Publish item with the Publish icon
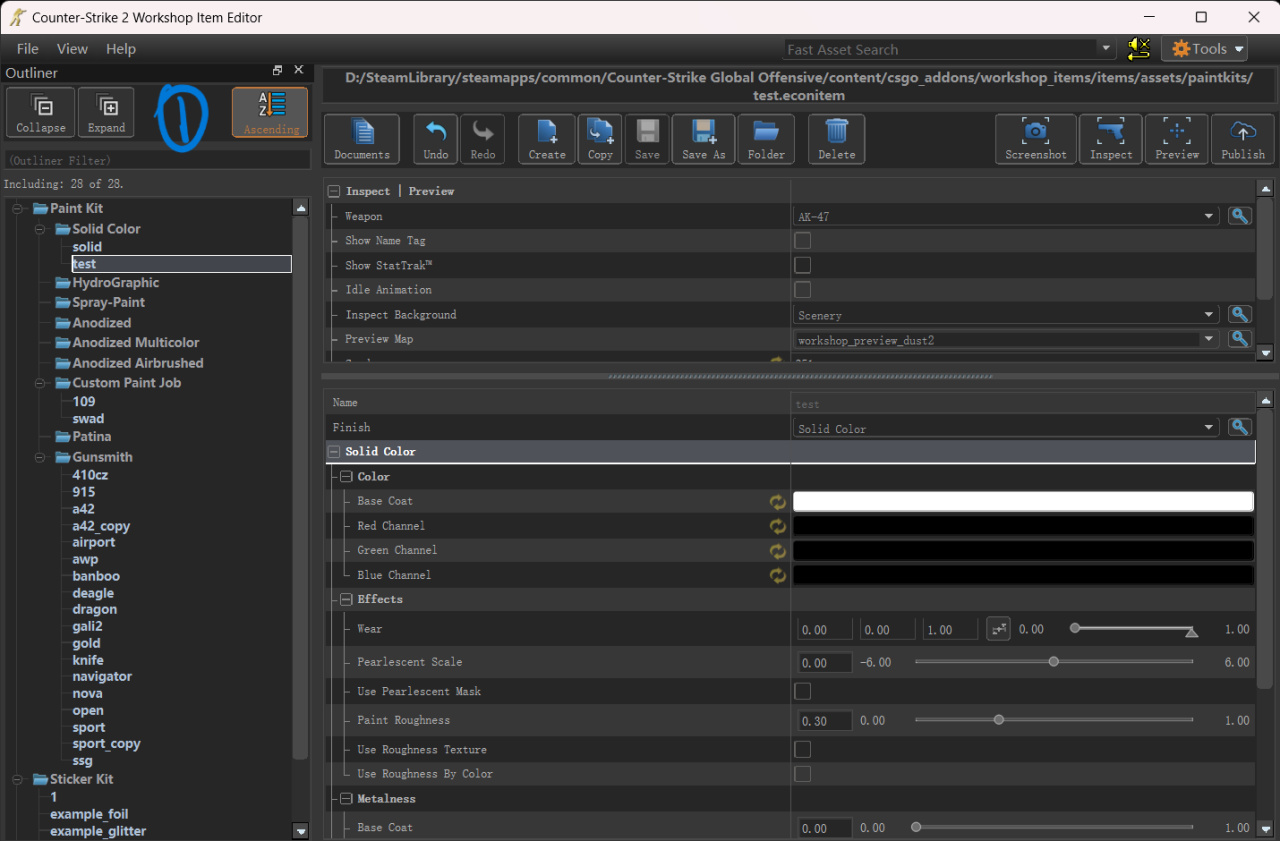This screenshot has width=1280, height=841. point(1243,139)
